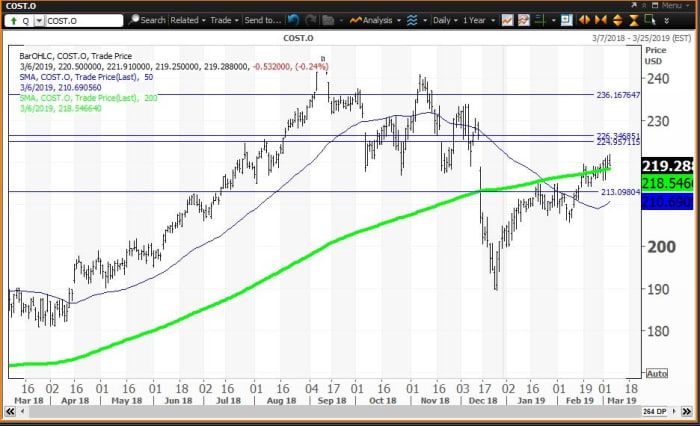Click the folder templates icon
700x426 pixels.
click(x=328, y=20)
